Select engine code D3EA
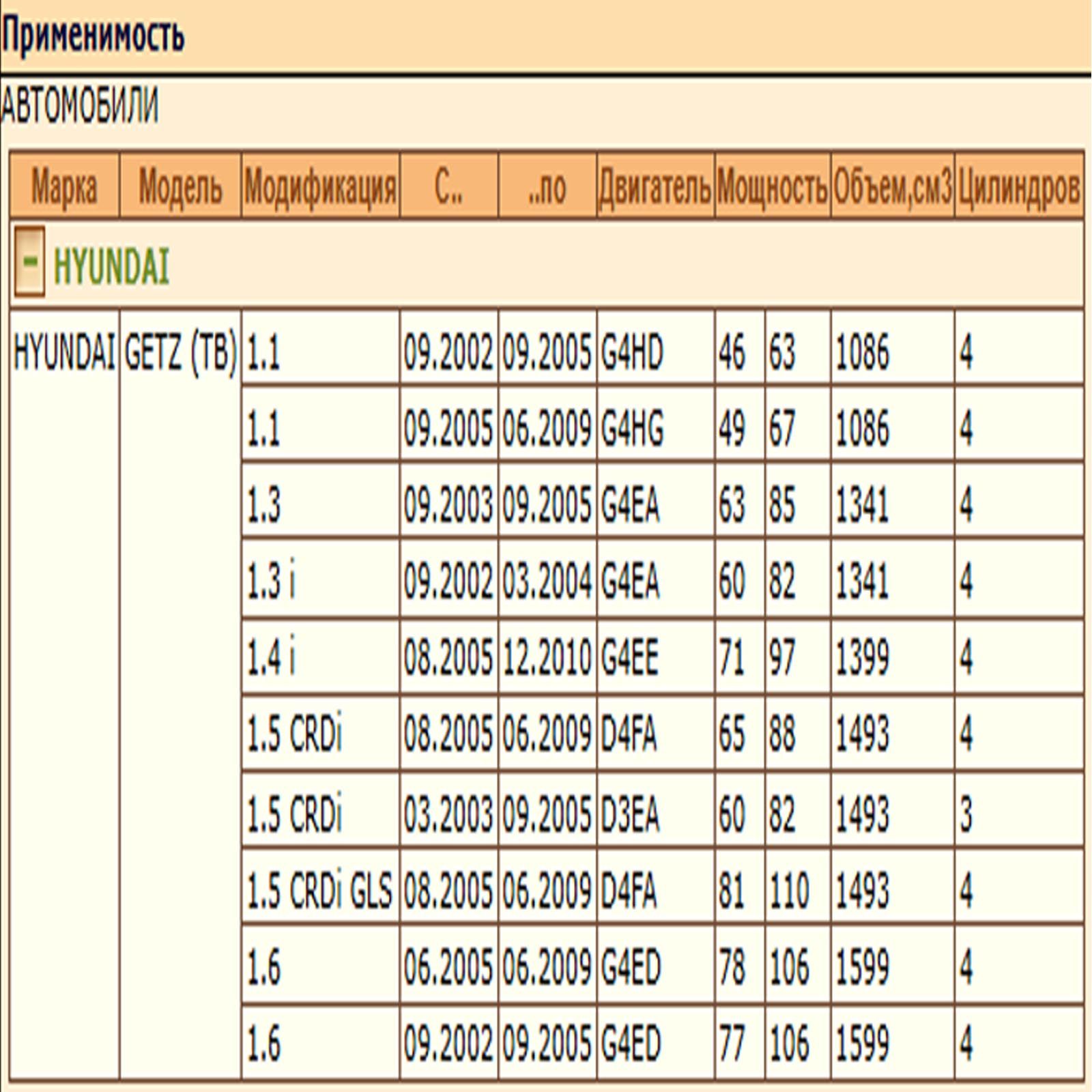Viewport: 1092px width, 1092px height. (655, 811)
